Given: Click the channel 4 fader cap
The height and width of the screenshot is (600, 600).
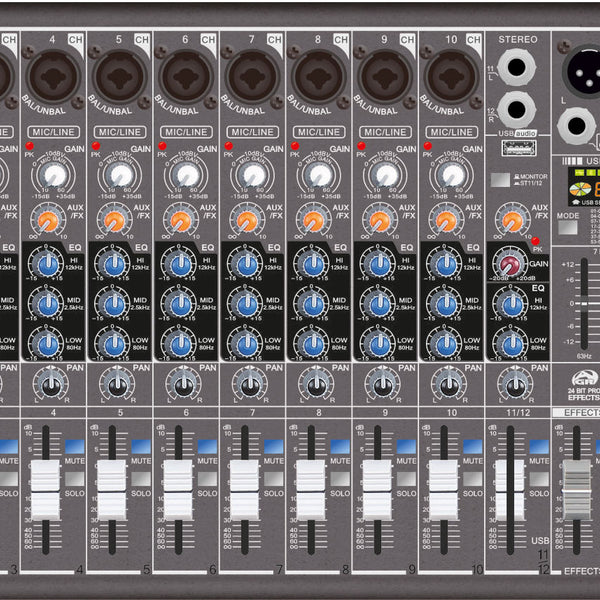Looking at the screenshot, I should point(45,490).
